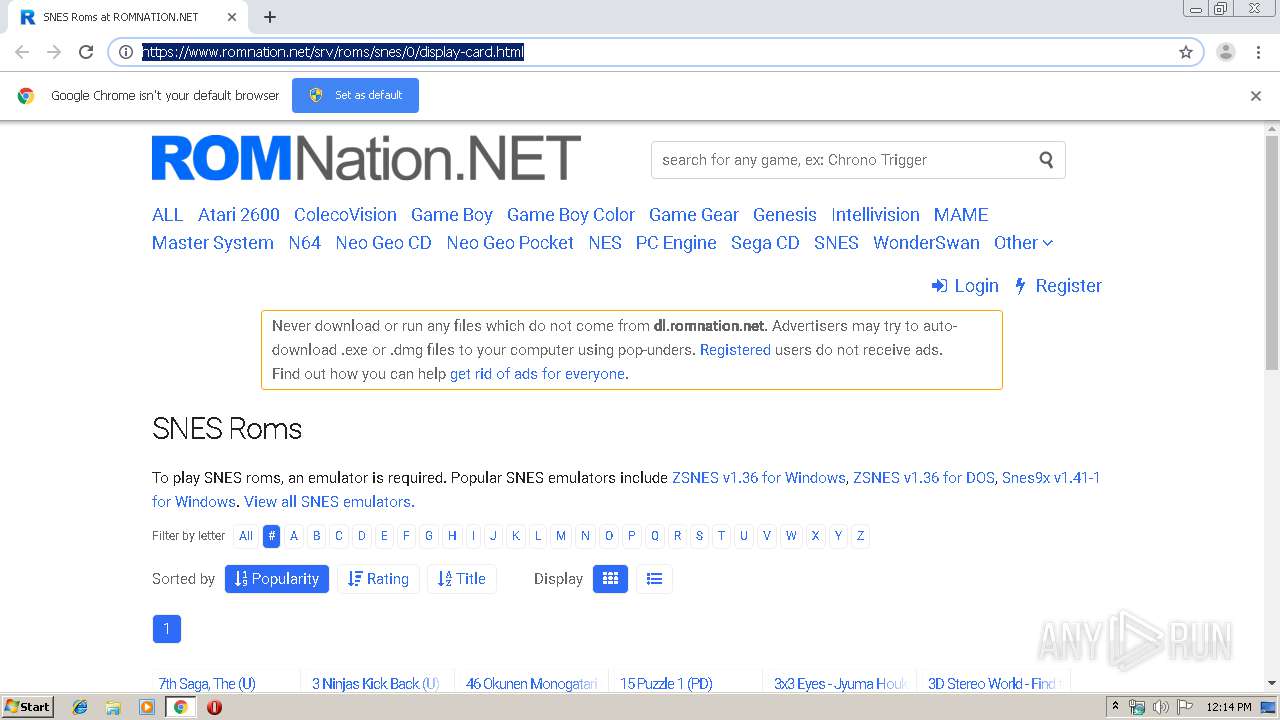Dismiss the default browser notification bar

[1256, 96]
